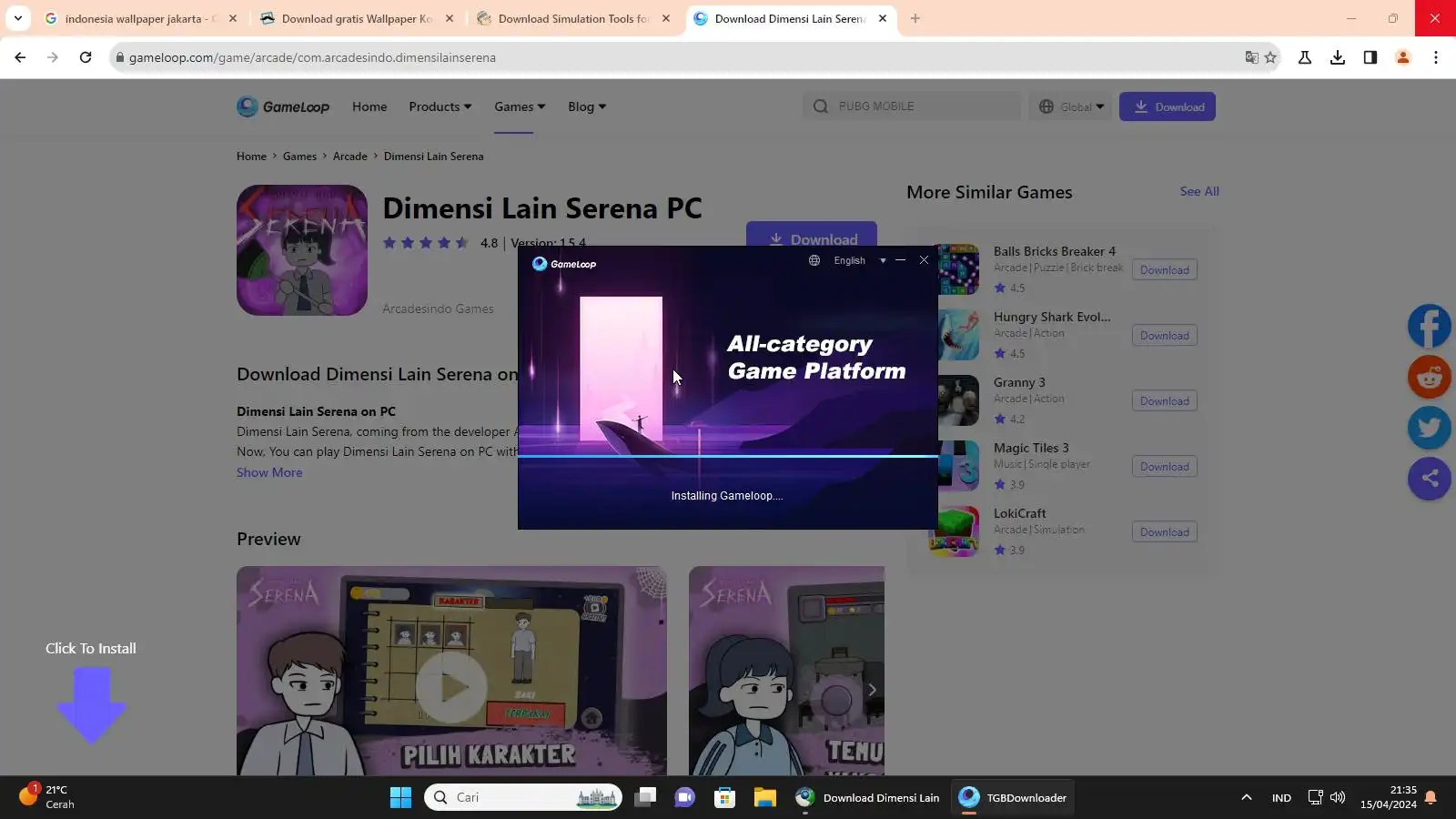Viewport: 1456px width, 819px height.
Task: Open a new Chrome tab
Action: click(x=915, y=18)
